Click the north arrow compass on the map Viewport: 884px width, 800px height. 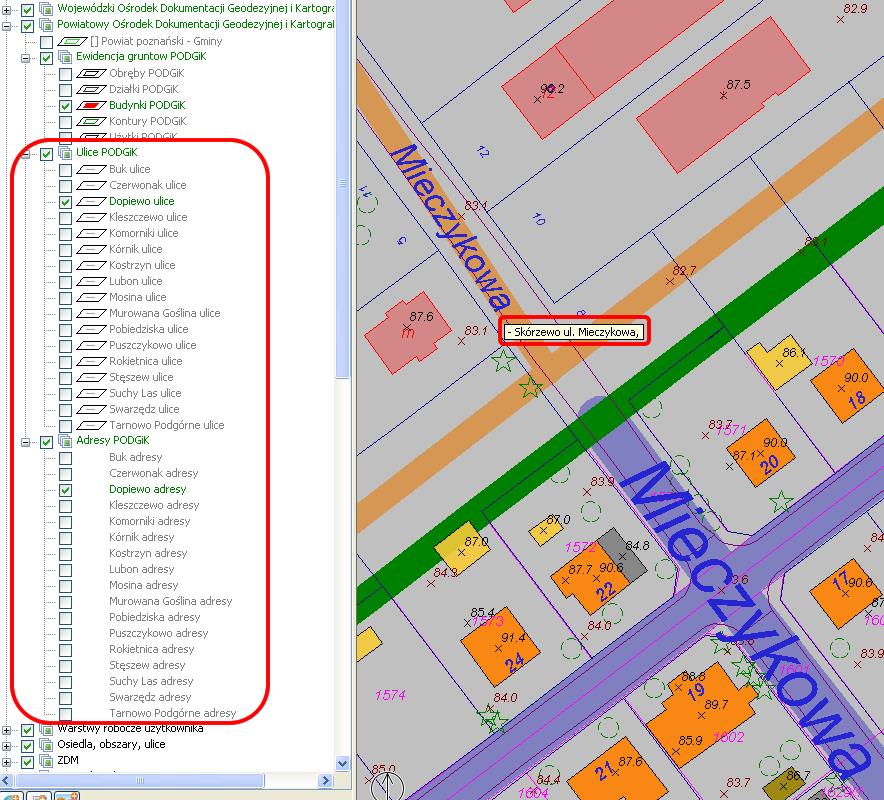390,785
